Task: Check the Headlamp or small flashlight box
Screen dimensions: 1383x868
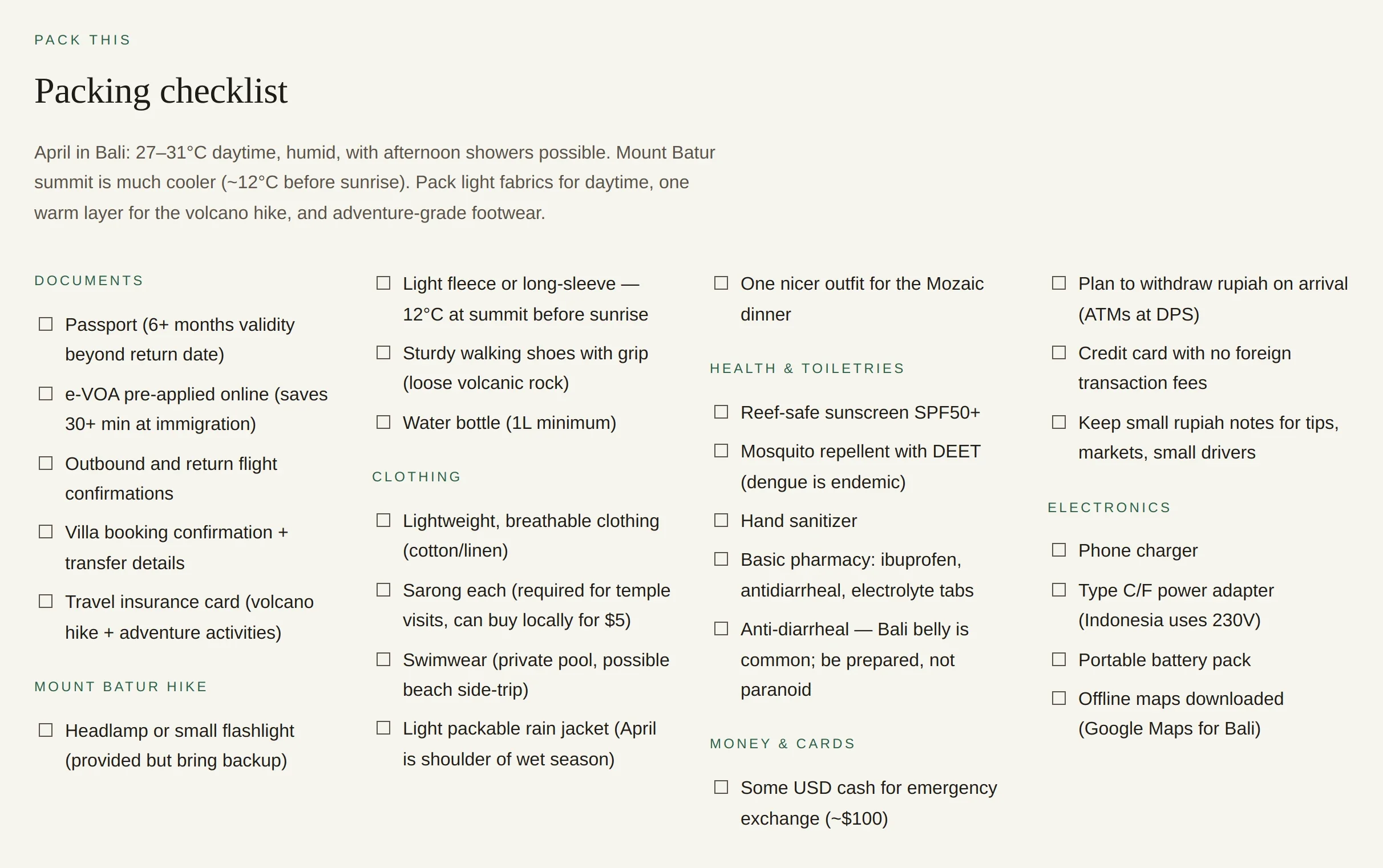Action: click(46, 729)
